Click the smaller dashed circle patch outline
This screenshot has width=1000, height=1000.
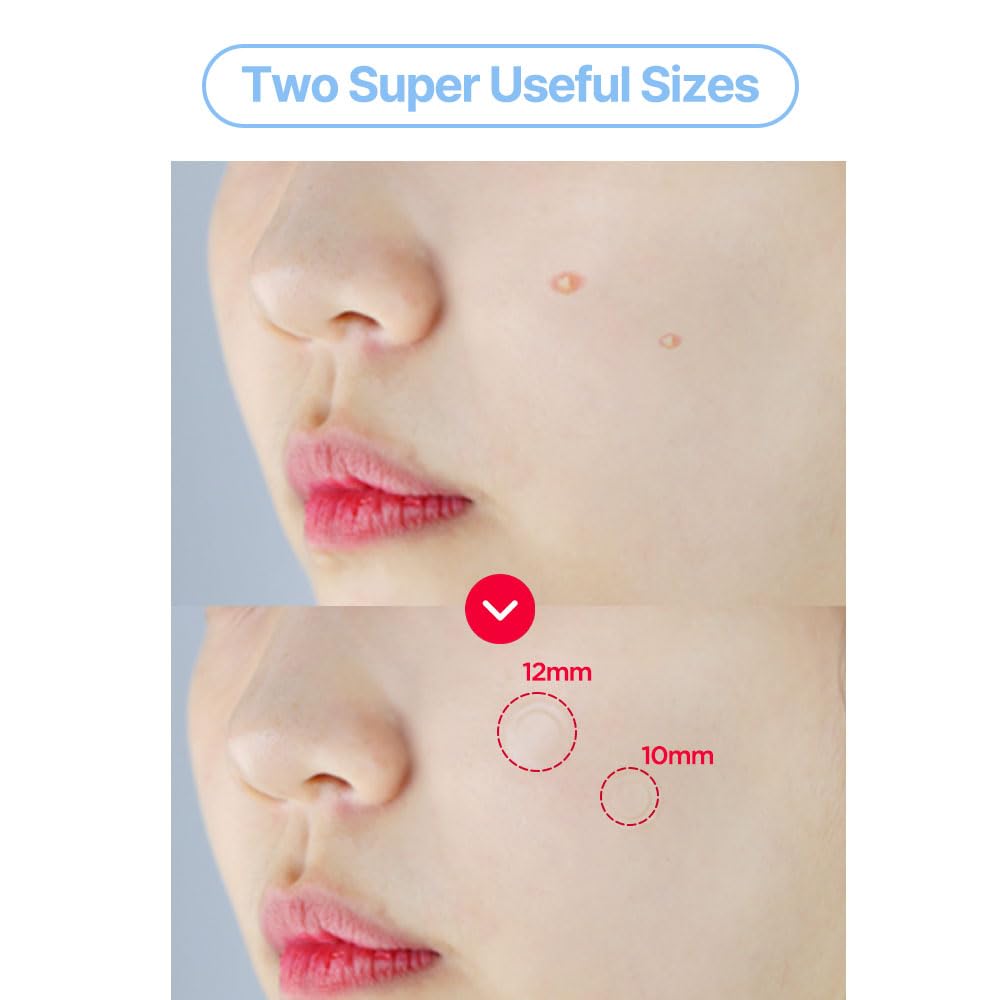(629, 797)
